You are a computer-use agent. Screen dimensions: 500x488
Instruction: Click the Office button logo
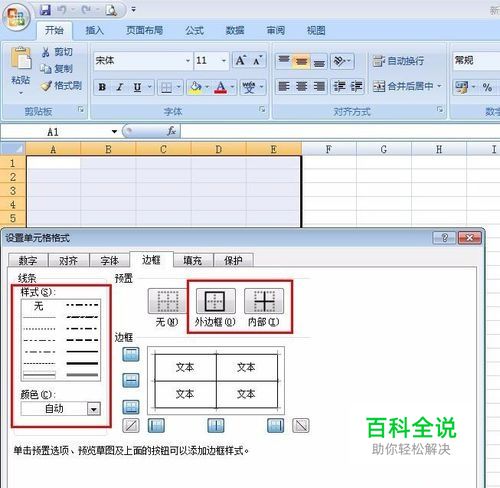click(x=17, y=17)
